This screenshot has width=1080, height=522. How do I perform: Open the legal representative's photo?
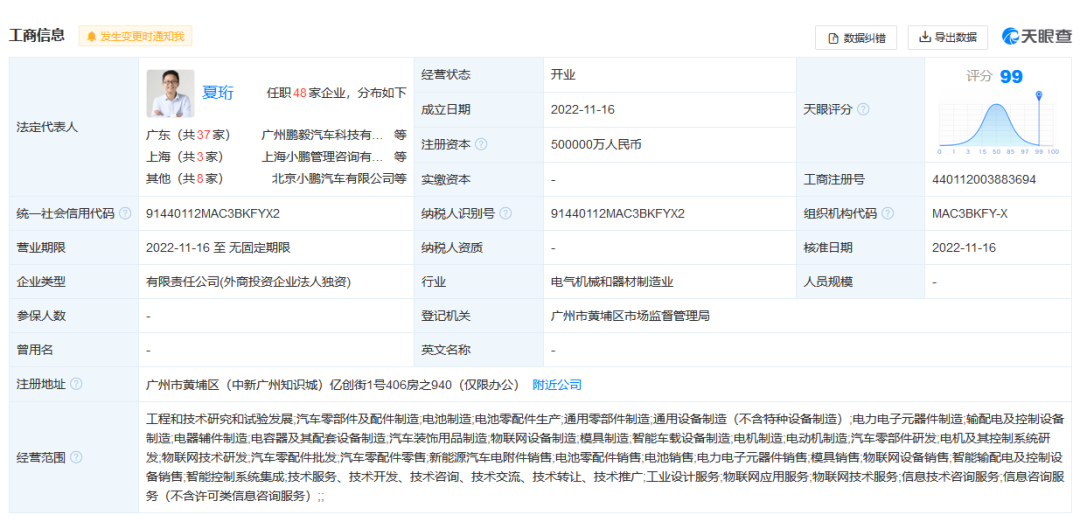(x=170, y=94)
